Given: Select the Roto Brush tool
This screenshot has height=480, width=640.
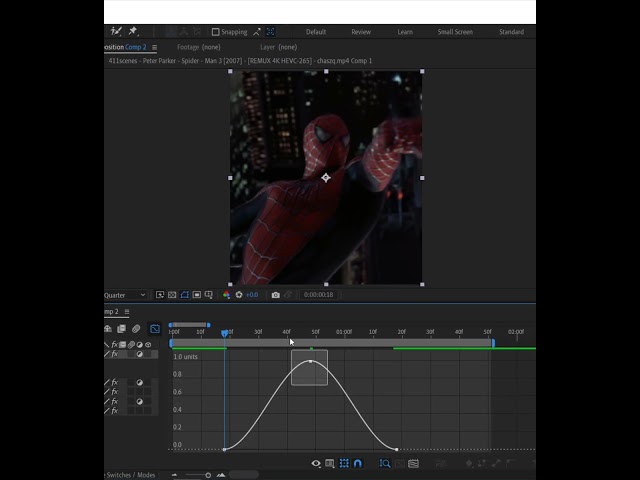Looking at the screenshot, I should [x=116, y=31].
